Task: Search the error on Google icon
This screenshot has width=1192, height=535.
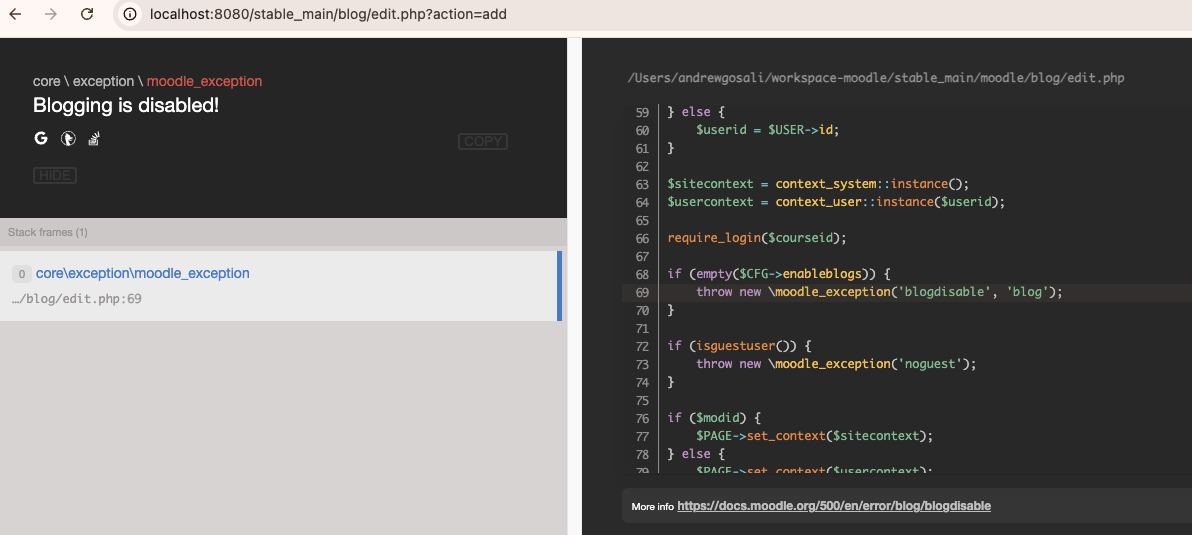Action: 41,138
